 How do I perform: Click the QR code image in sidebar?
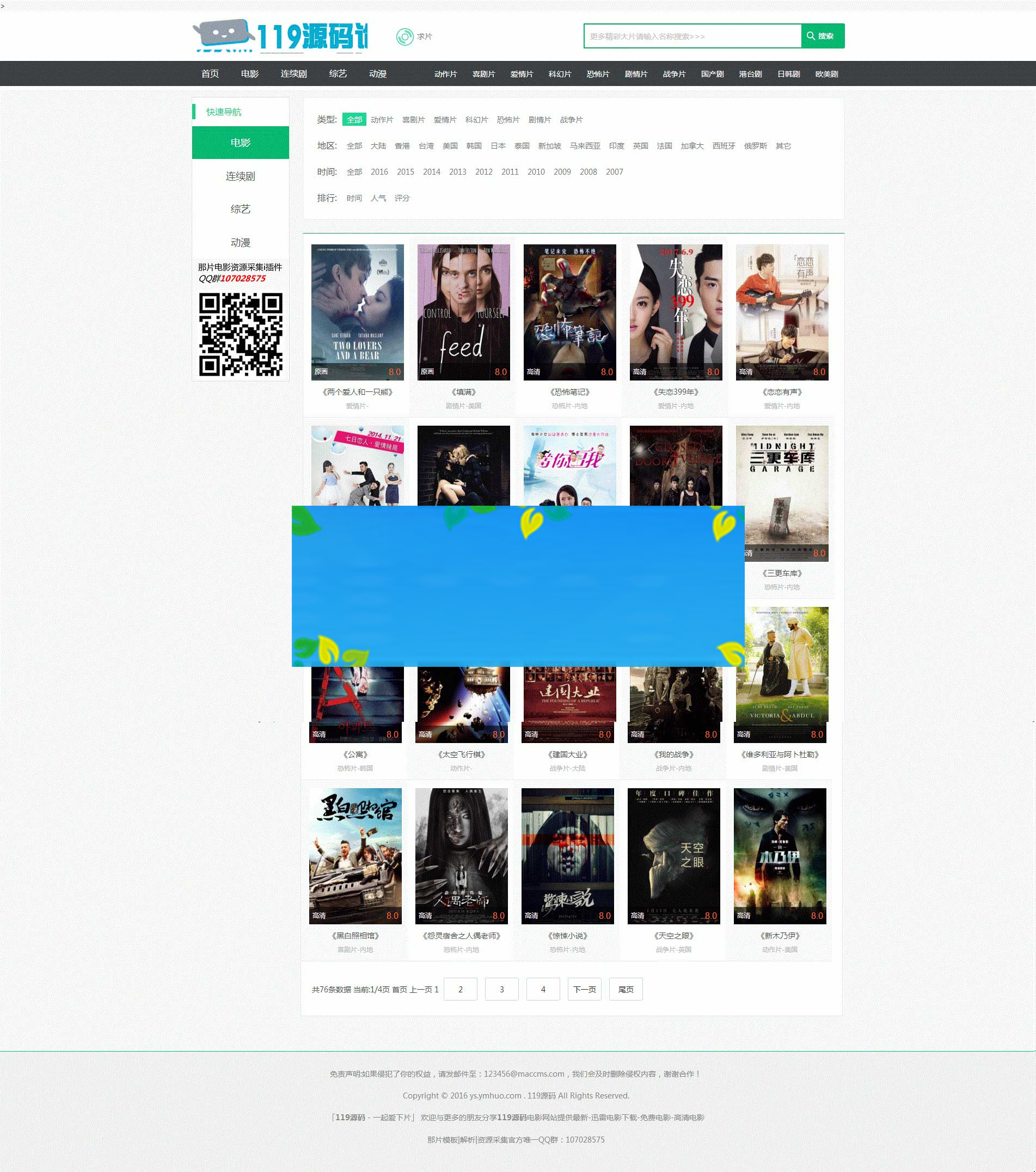pos(240,335)
